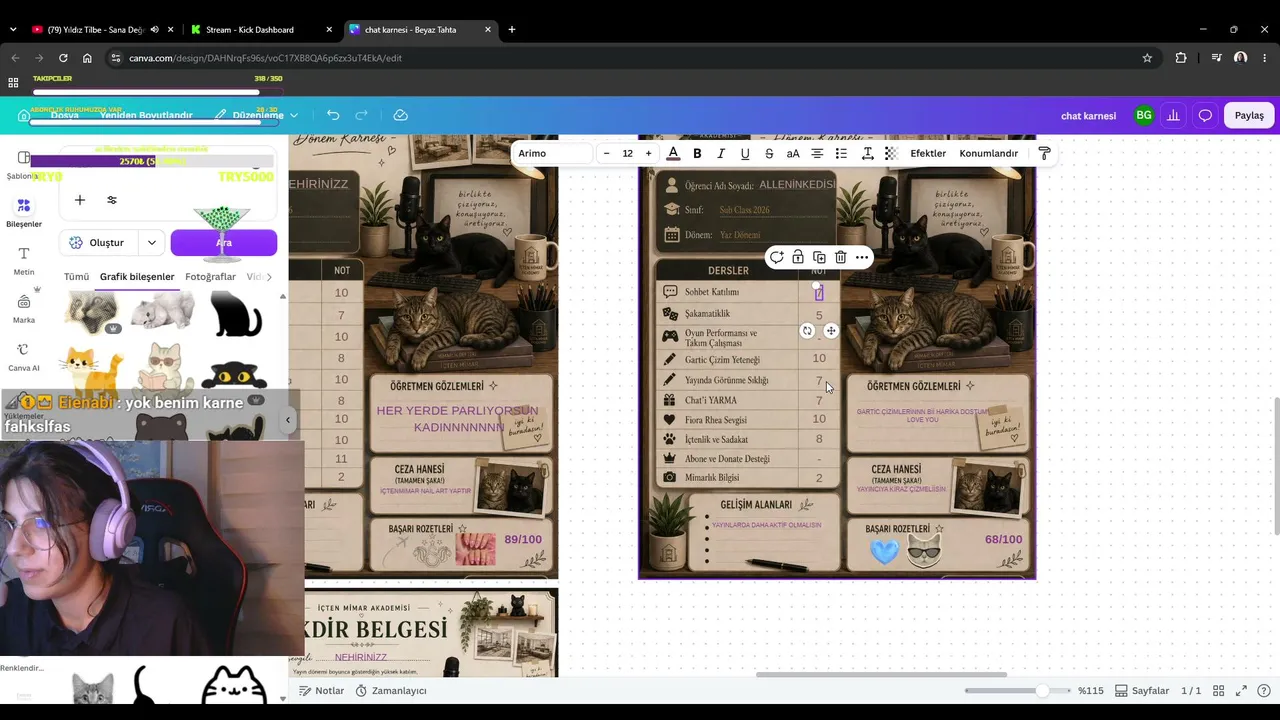This screenshot has height=720, width=1280.
Task: Open the Düzenleme mode dropdown
Action: 256,115
